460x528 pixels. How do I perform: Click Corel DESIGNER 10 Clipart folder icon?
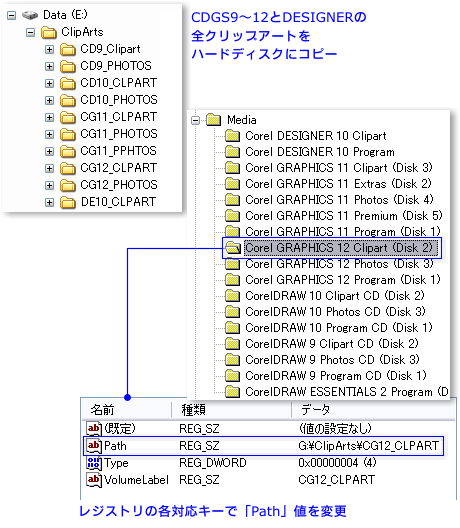pos(232,136)
